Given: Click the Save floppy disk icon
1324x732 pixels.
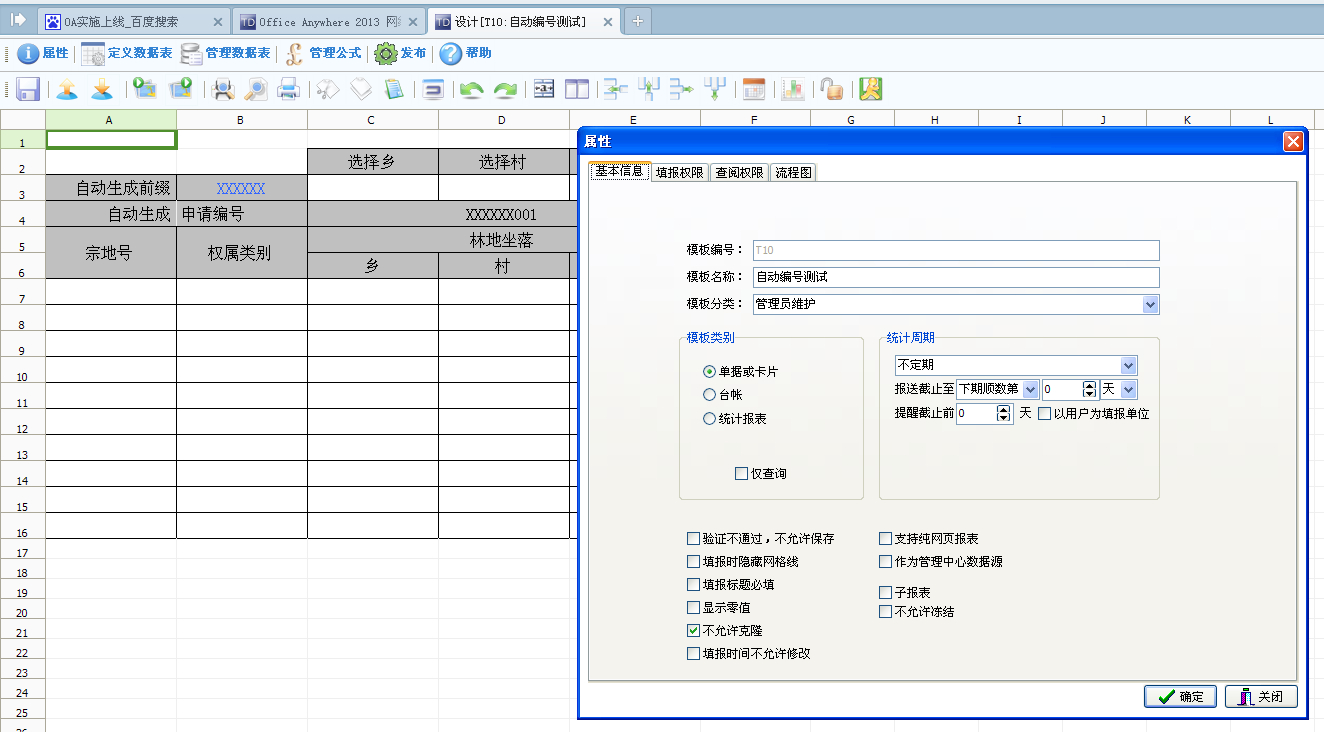Looking at the screenshot, I should point(28,89).
